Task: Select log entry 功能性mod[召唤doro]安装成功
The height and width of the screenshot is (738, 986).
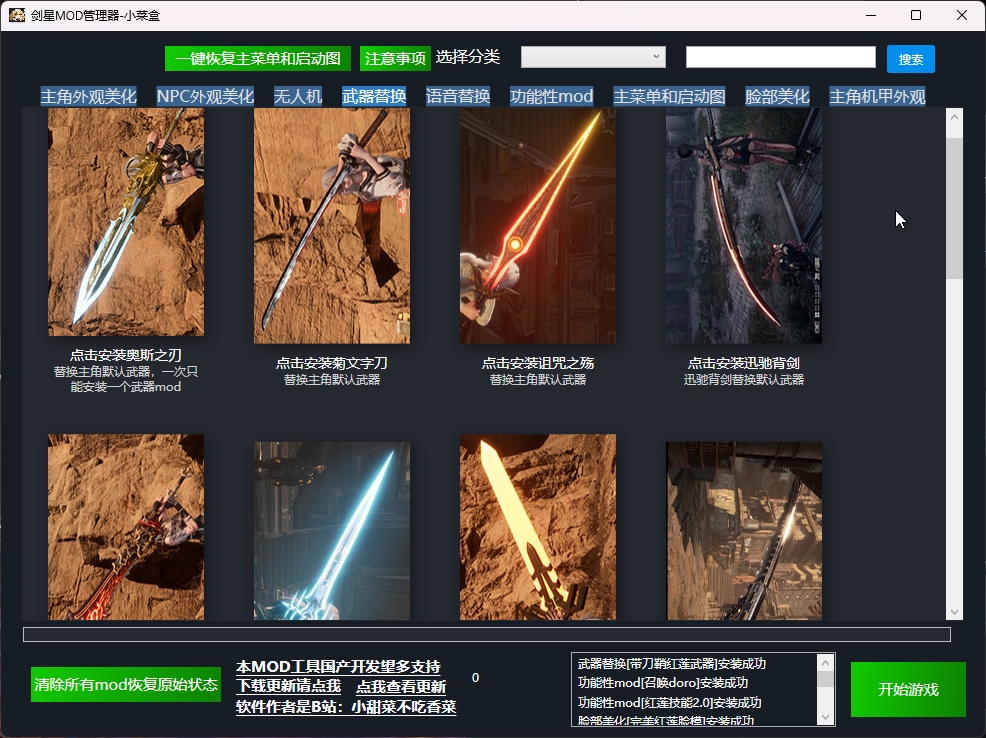Action: pyautogui.click(x=663, y=683)
